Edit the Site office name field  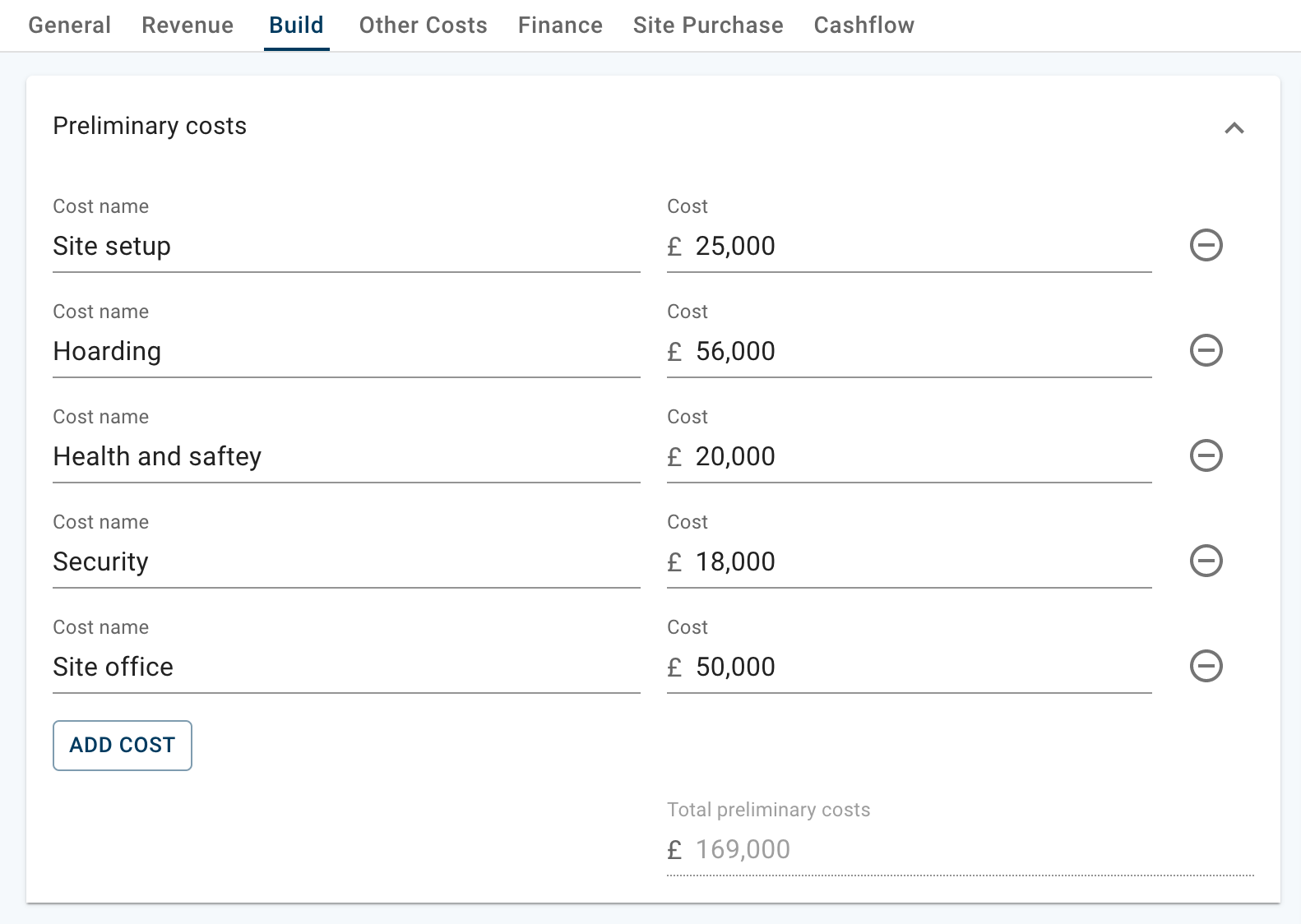(346, 667)
